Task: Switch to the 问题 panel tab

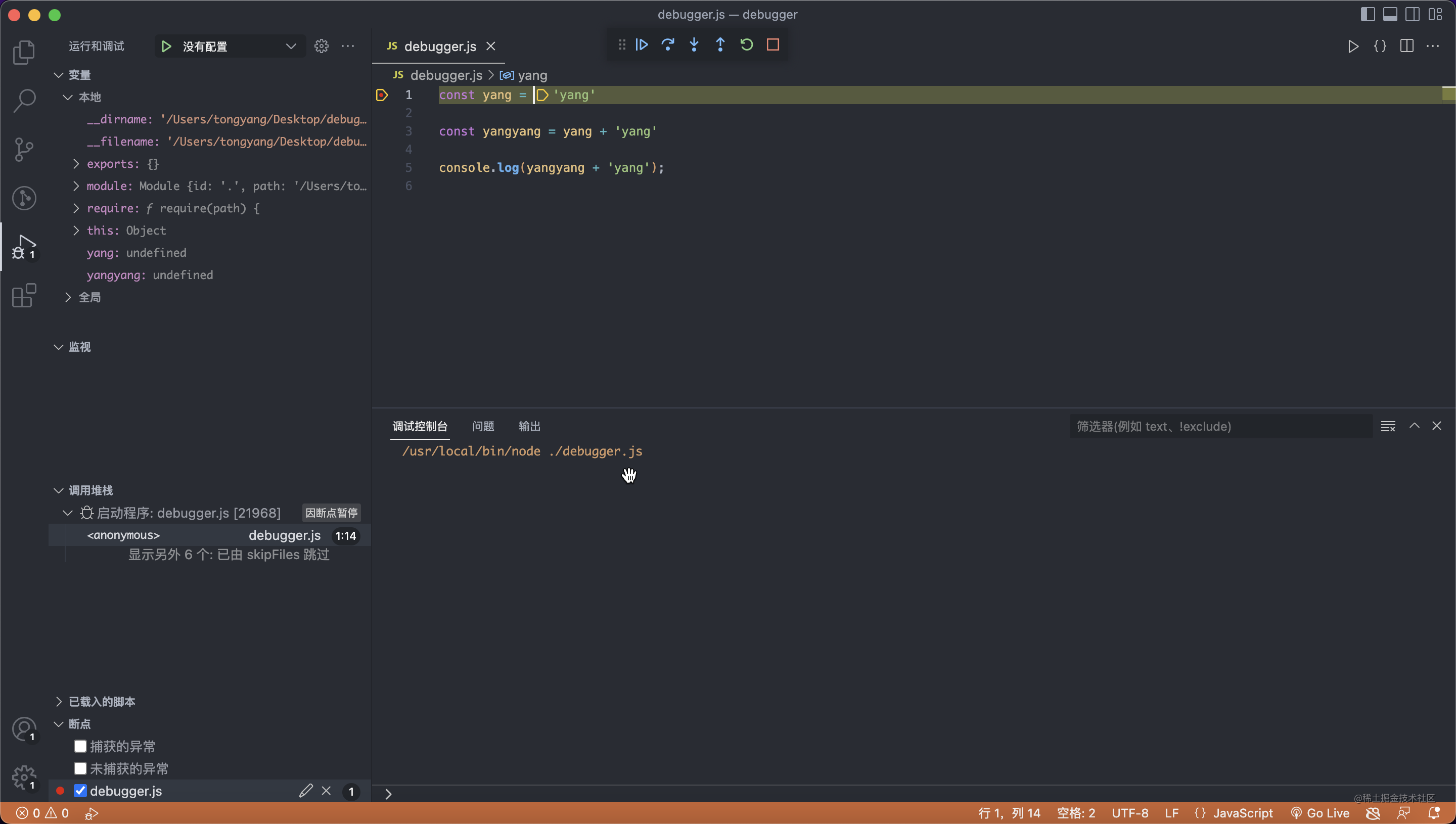Action: pyautogui.click(x=483, y=426)
